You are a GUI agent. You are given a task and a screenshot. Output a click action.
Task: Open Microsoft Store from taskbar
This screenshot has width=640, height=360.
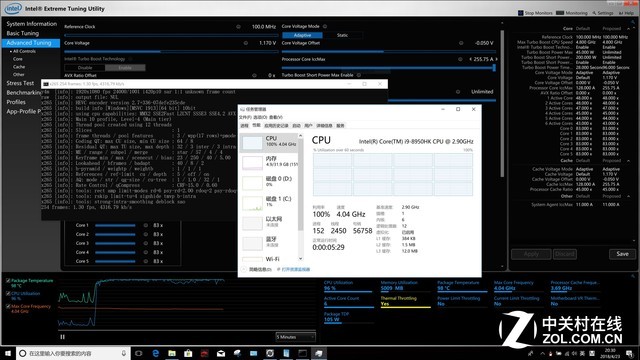point(188,353)
